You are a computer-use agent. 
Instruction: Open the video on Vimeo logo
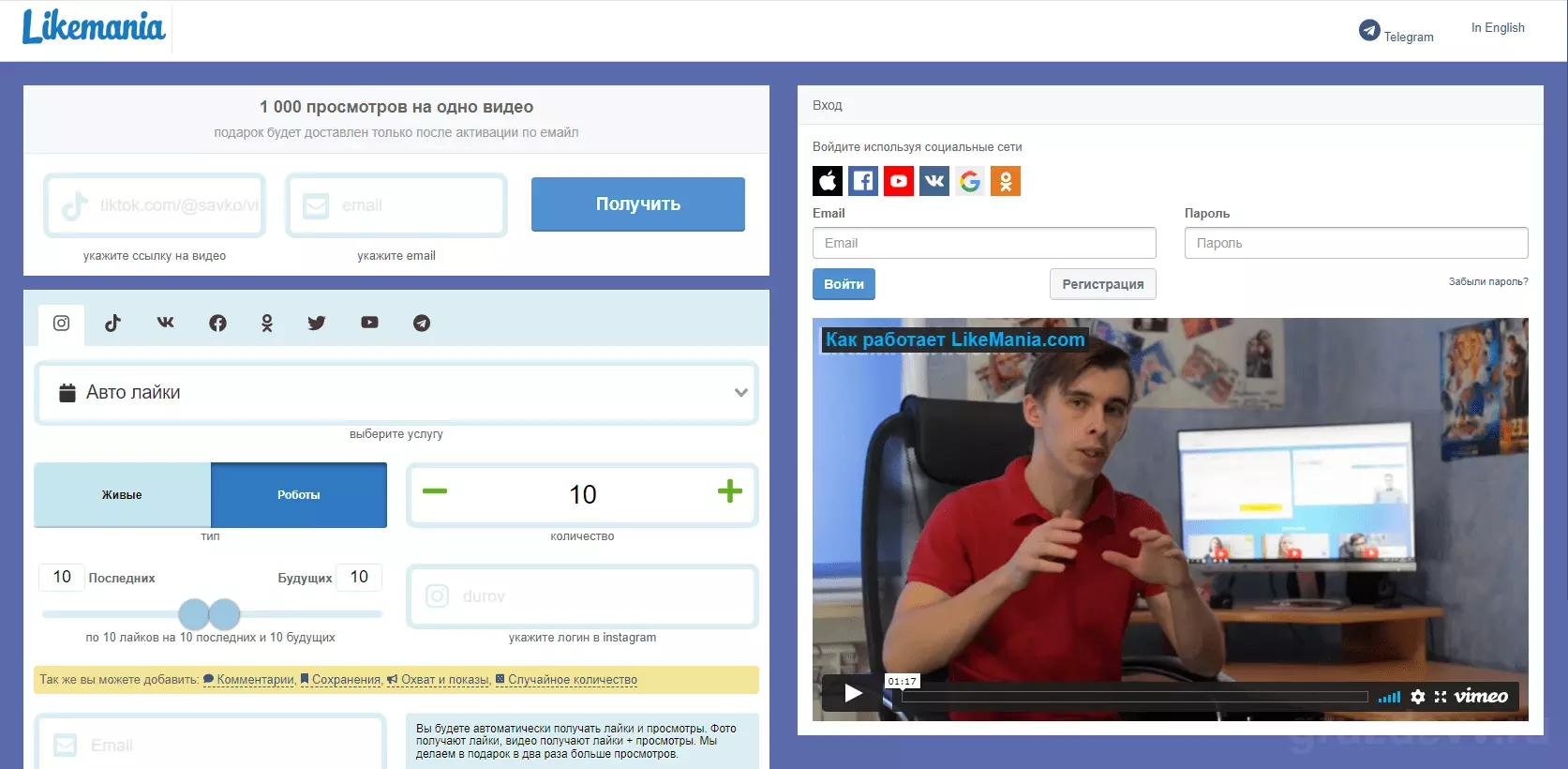(1481, 696)
